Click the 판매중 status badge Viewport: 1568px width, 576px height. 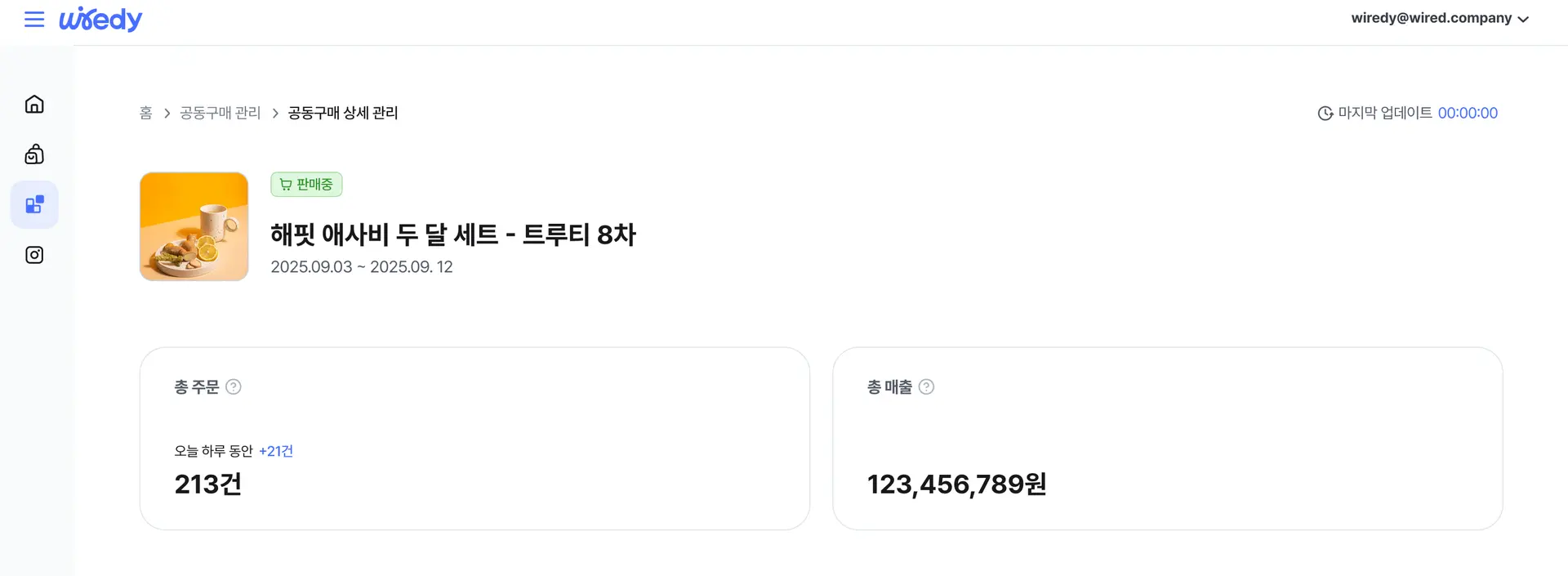[x=306, y=185]
